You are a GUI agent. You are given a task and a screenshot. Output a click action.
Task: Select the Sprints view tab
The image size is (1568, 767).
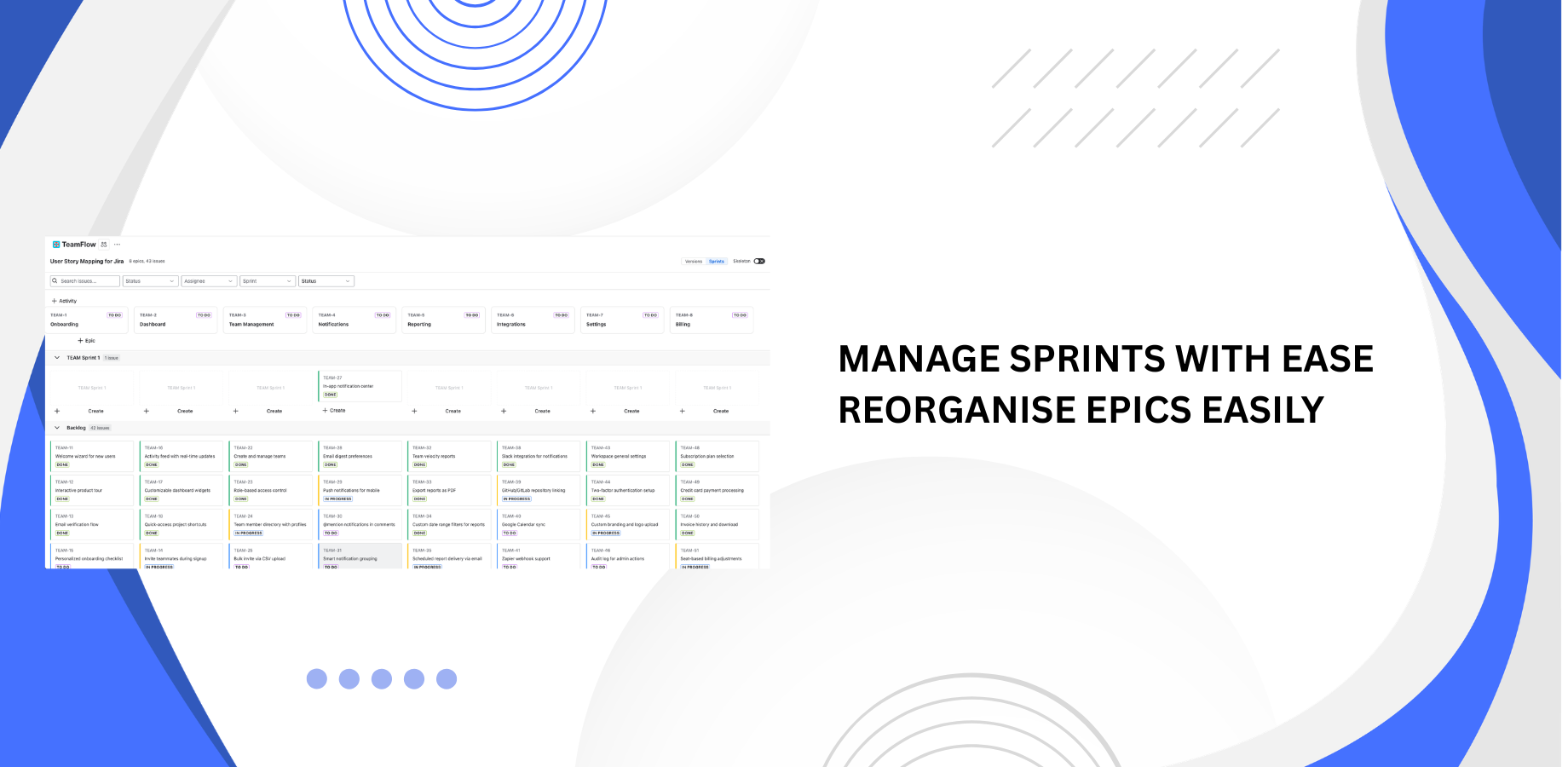pyautogui.click(x=717, y=262)
